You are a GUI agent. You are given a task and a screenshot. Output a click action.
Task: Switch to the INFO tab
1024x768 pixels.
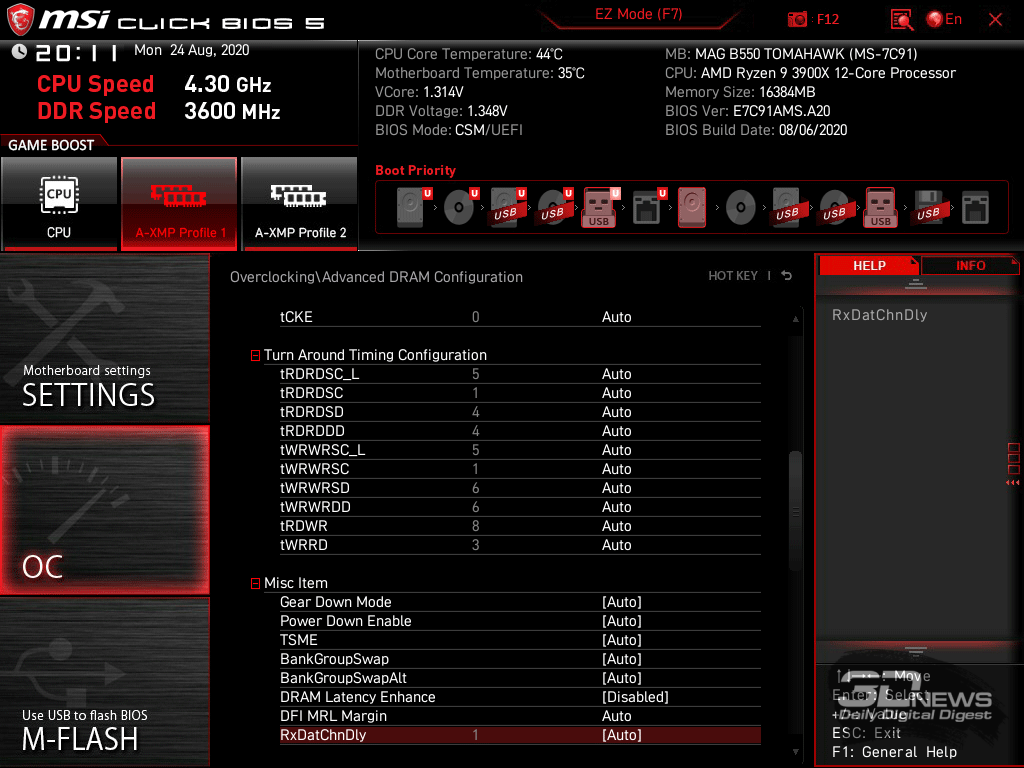[970, 266]
